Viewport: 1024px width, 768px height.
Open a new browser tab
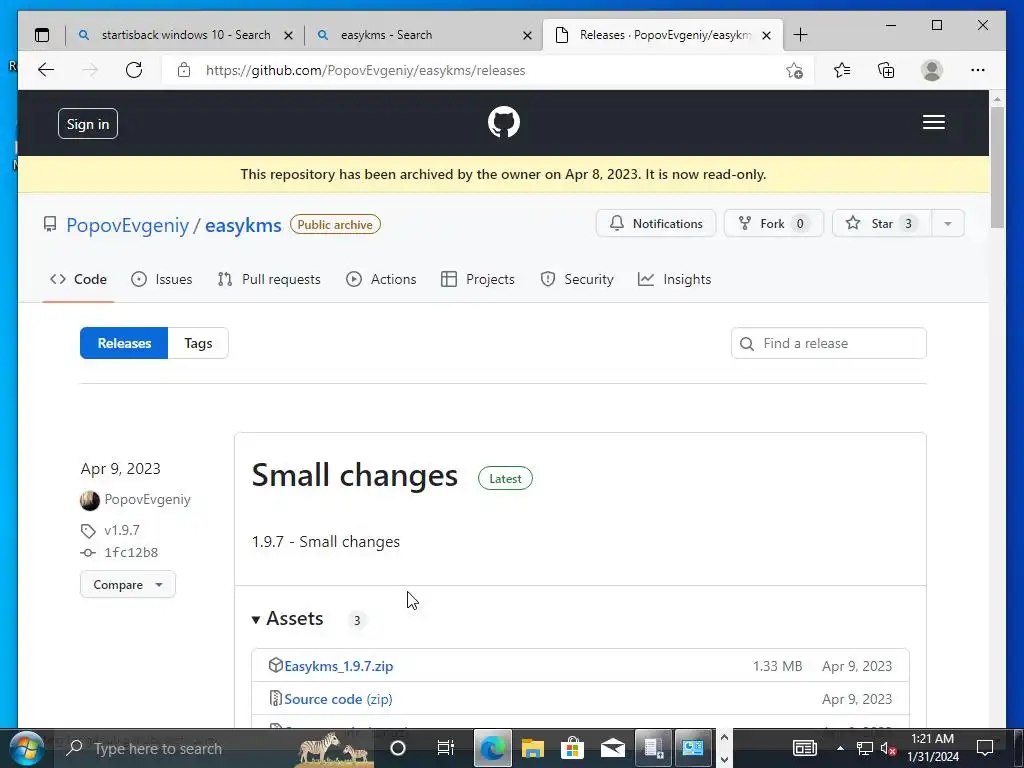pos(800,35)
